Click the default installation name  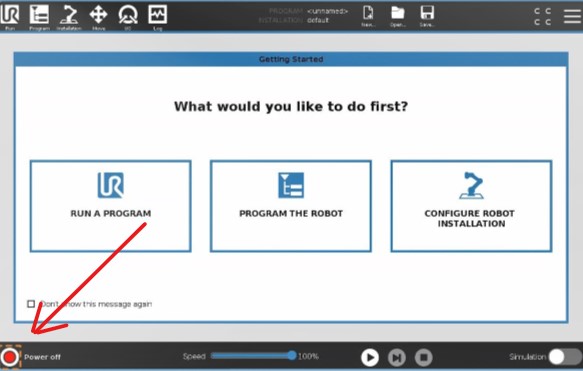[x=318, y=20]
